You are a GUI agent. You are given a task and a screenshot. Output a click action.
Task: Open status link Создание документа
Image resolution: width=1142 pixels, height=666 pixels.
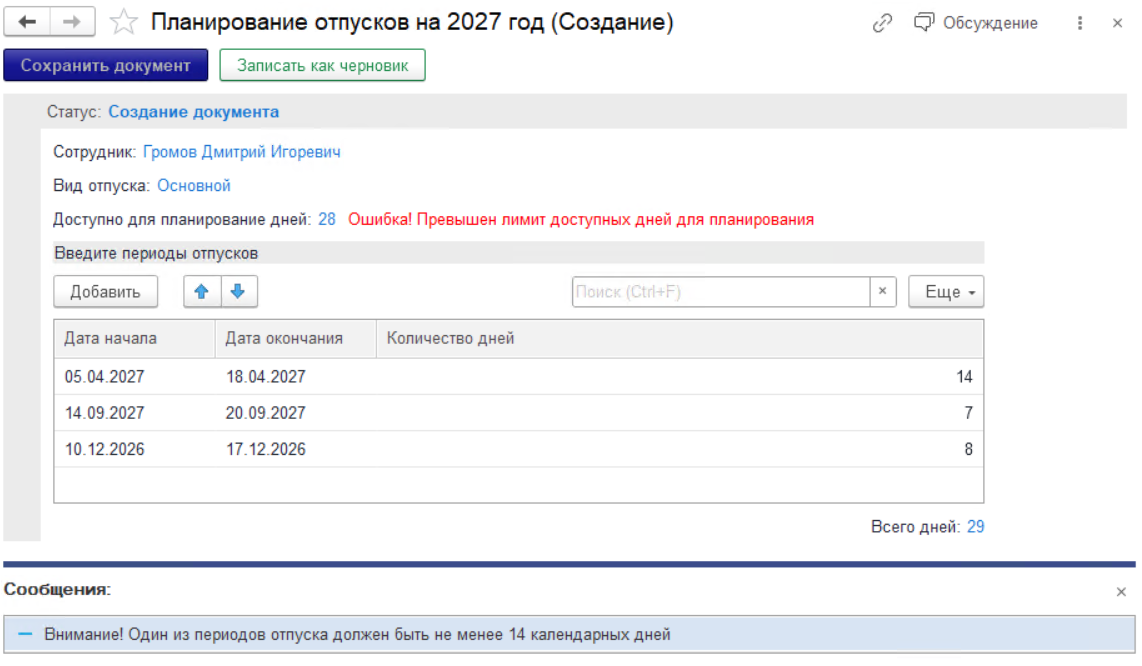(x=194, y=111)
